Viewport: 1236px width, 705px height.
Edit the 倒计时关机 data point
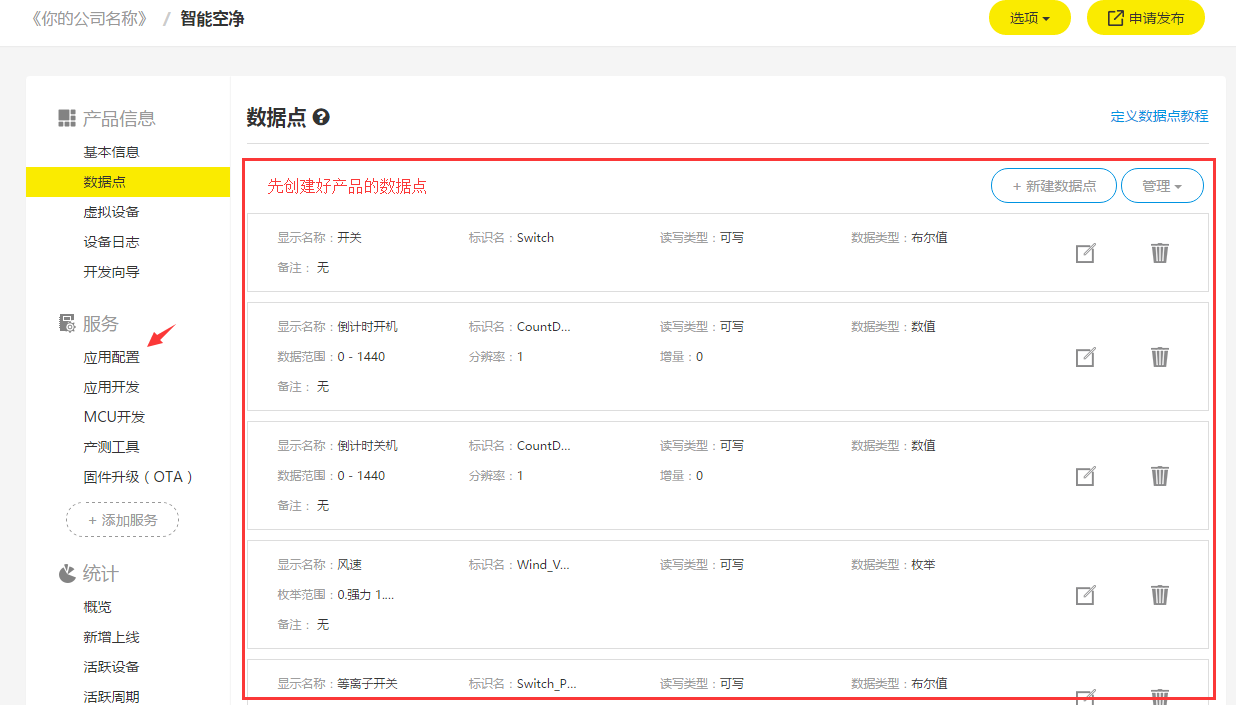(x=1085, y=476)
